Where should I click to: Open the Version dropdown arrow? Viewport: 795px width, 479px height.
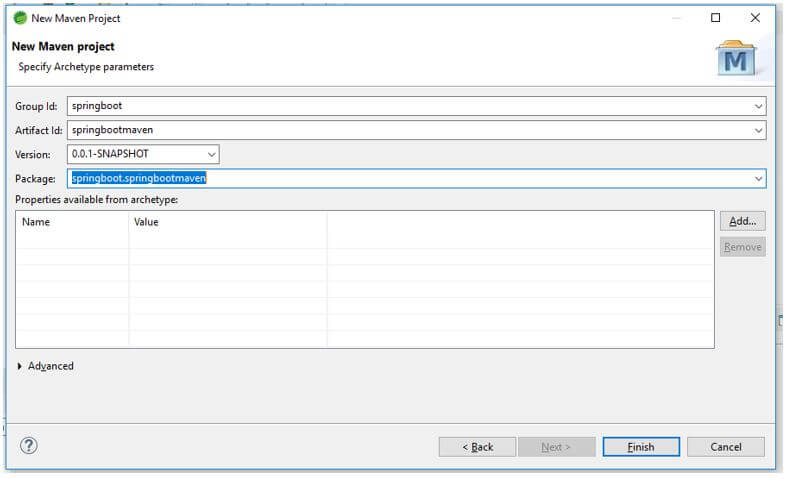211,155
